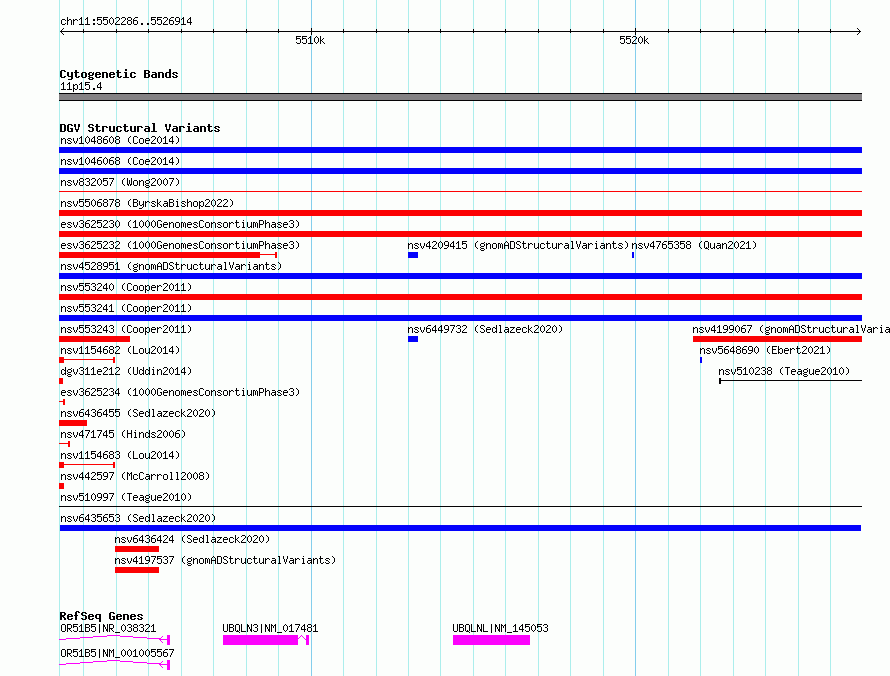890x676 pixels.
Task: Select the nsv1154682 (Lou2014) label
Action: tap(120, 350)
